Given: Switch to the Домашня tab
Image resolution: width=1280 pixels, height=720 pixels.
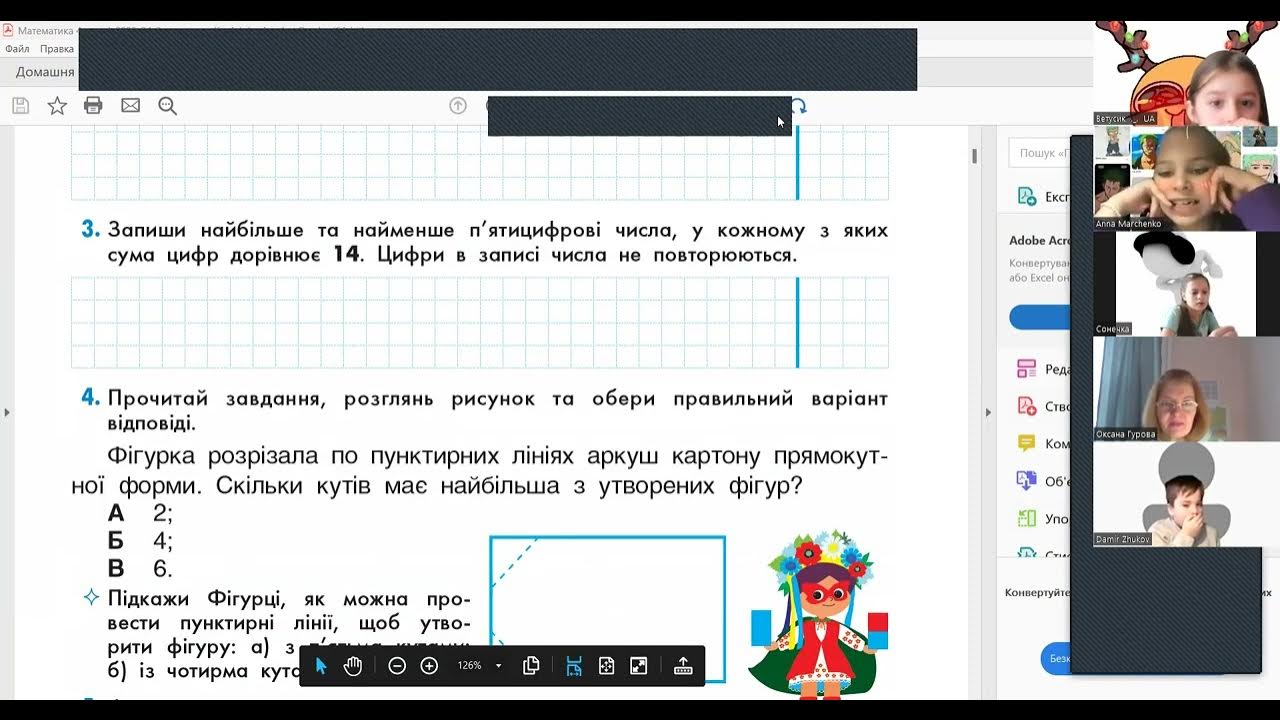Looking at the screenshot, I should [45, 72].
